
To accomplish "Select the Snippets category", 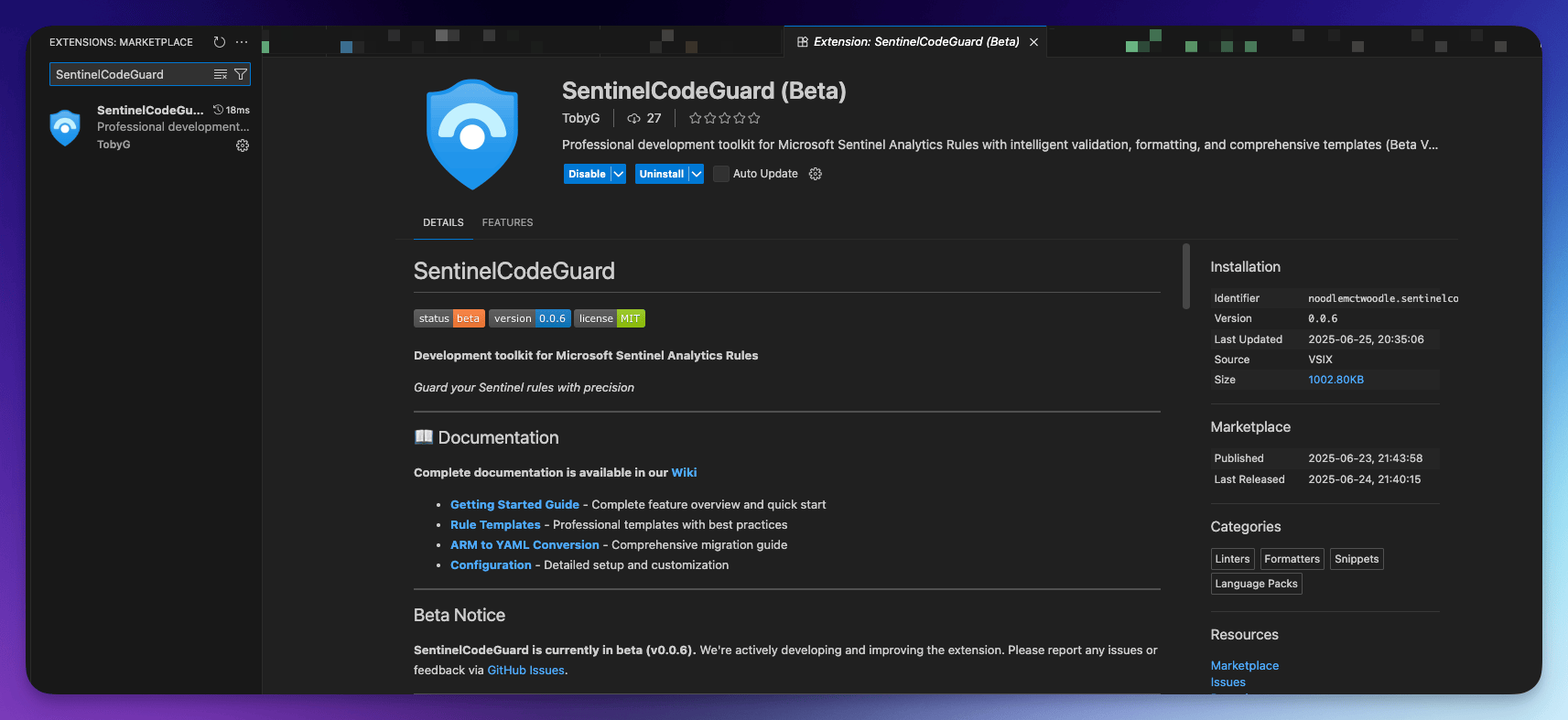I will pyautogui.click(x=1357, y=559).
